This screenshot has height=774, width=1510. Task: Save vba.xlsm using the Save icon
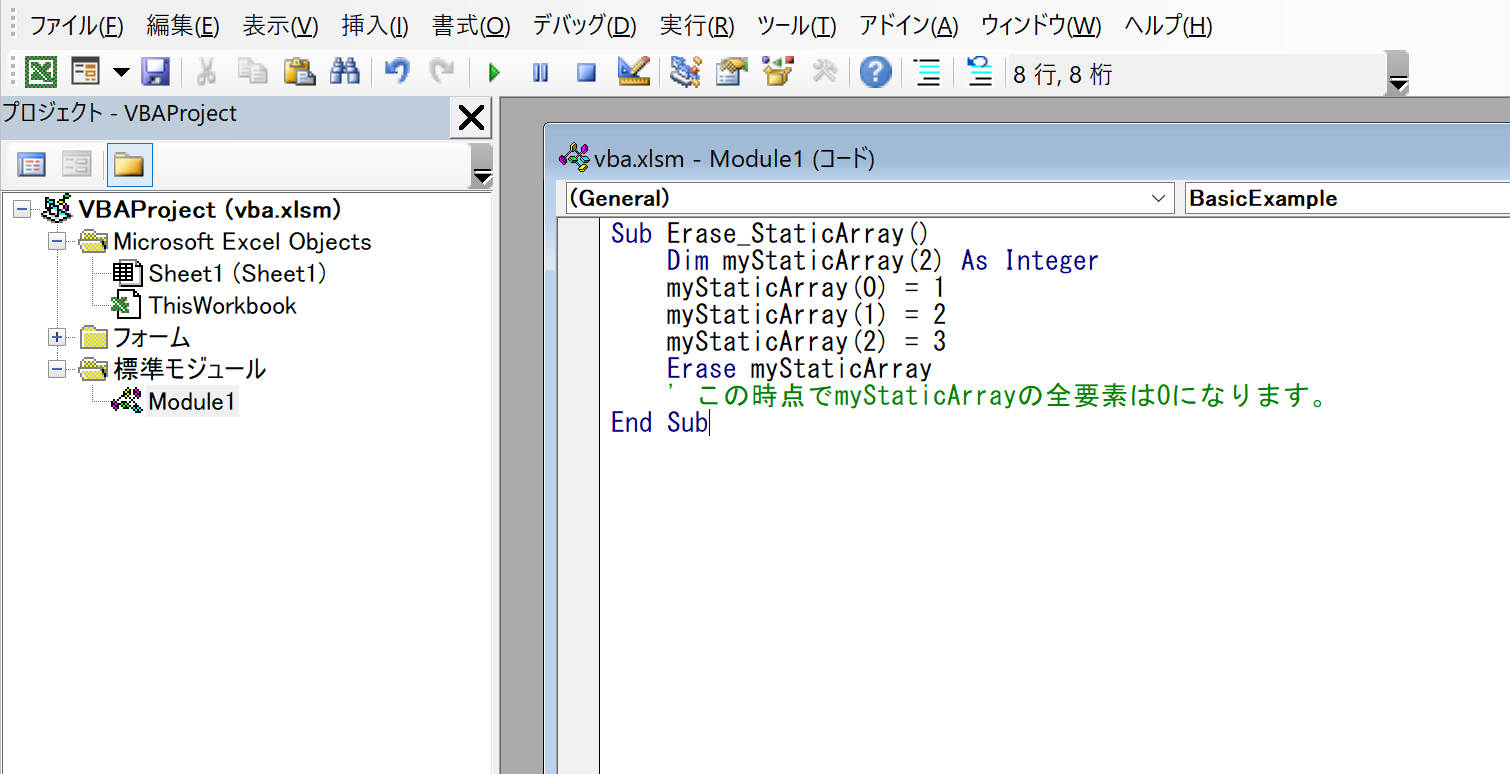156,71
